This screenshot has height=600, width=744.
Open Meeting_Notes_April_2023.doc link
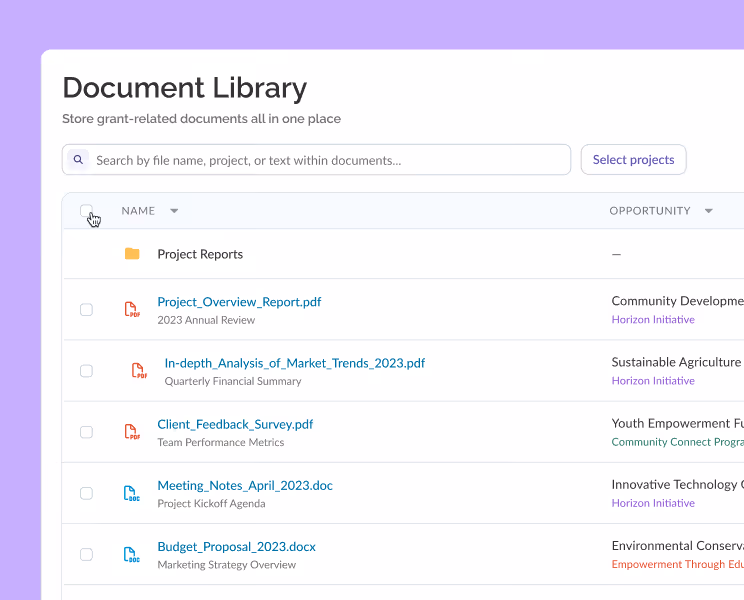(x=245, y=486)
